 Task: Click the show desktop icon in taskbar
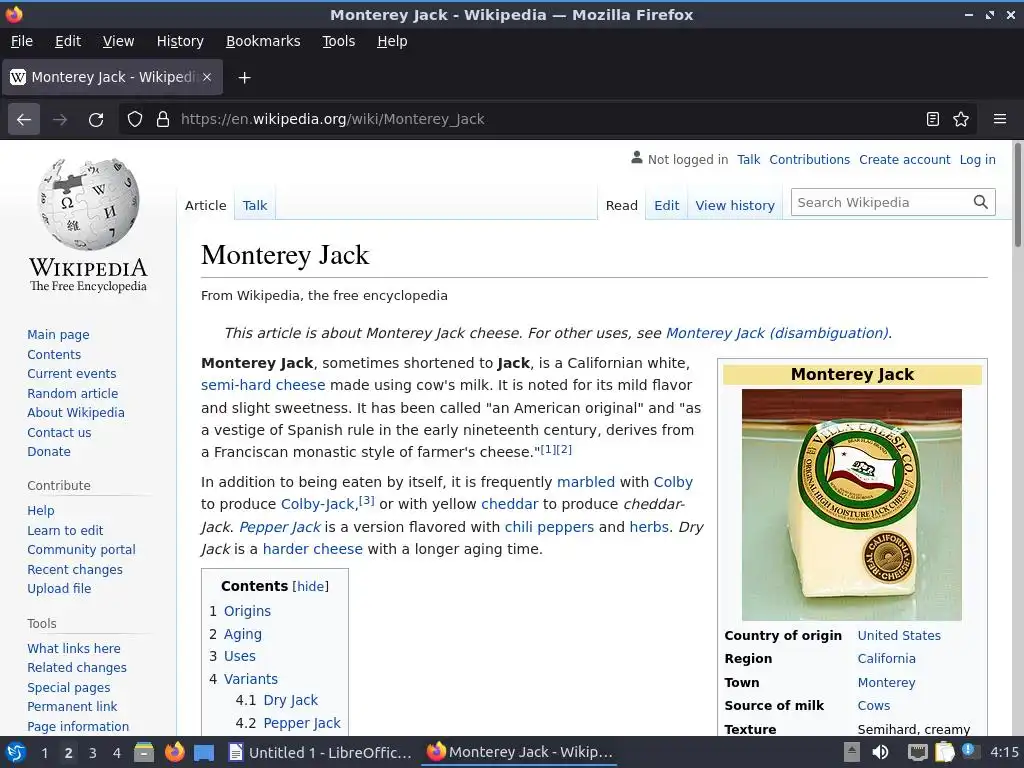[x=204, y=752]
